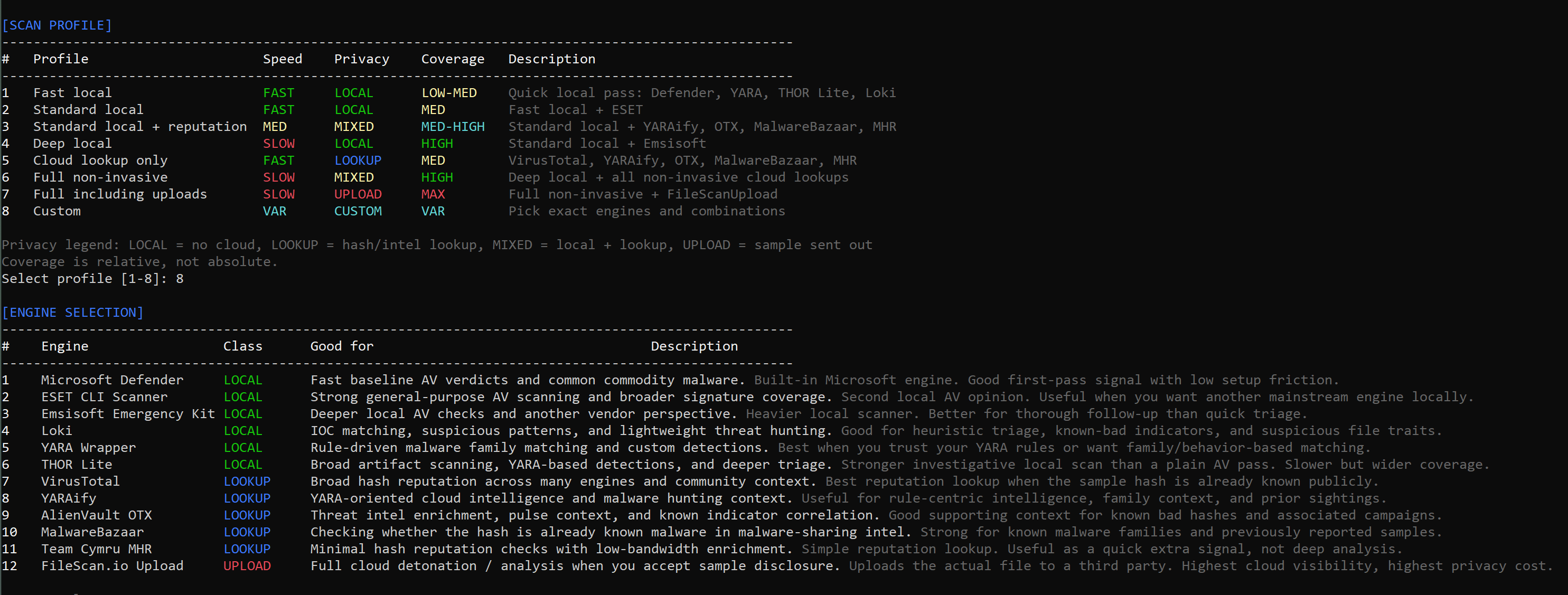
Task: Click the [ENGINE SELECTION] section header
Action: [73, 312]
